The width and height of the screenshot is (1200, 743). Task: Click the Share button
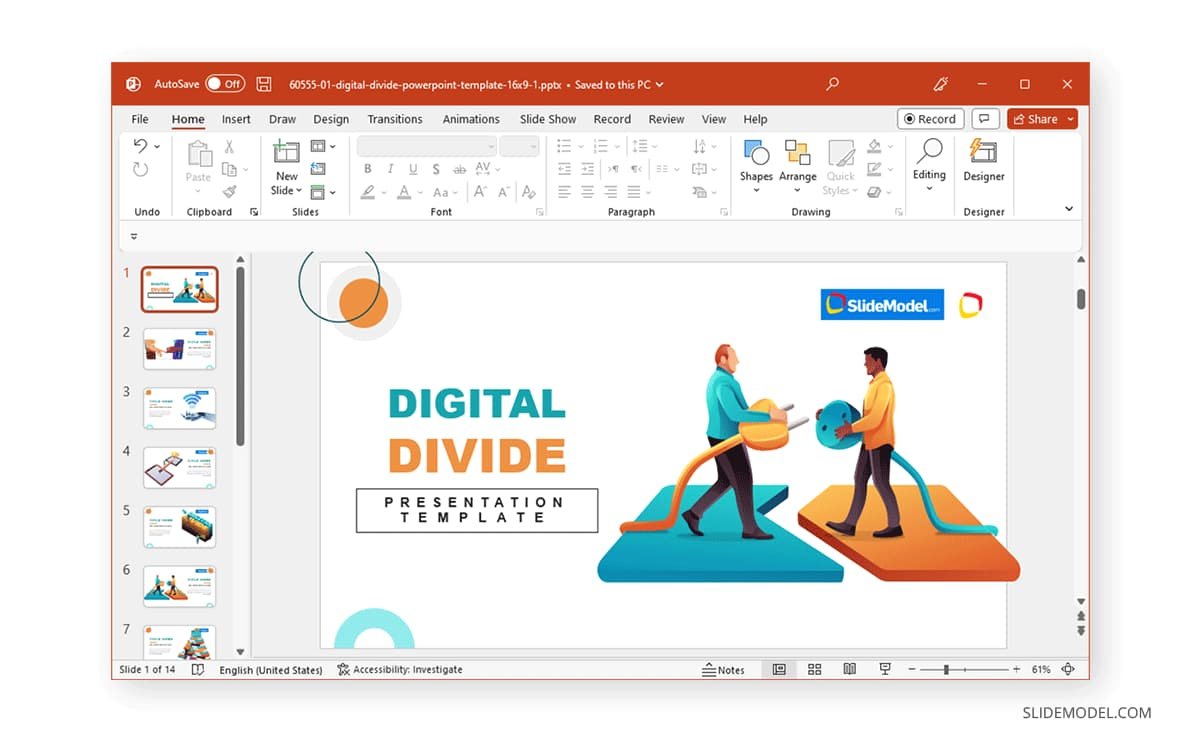[x=1036, y=119]
